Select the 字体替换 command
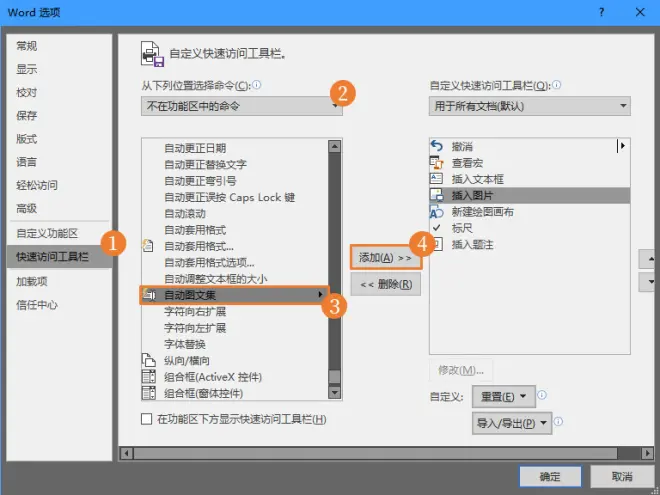 235,344
